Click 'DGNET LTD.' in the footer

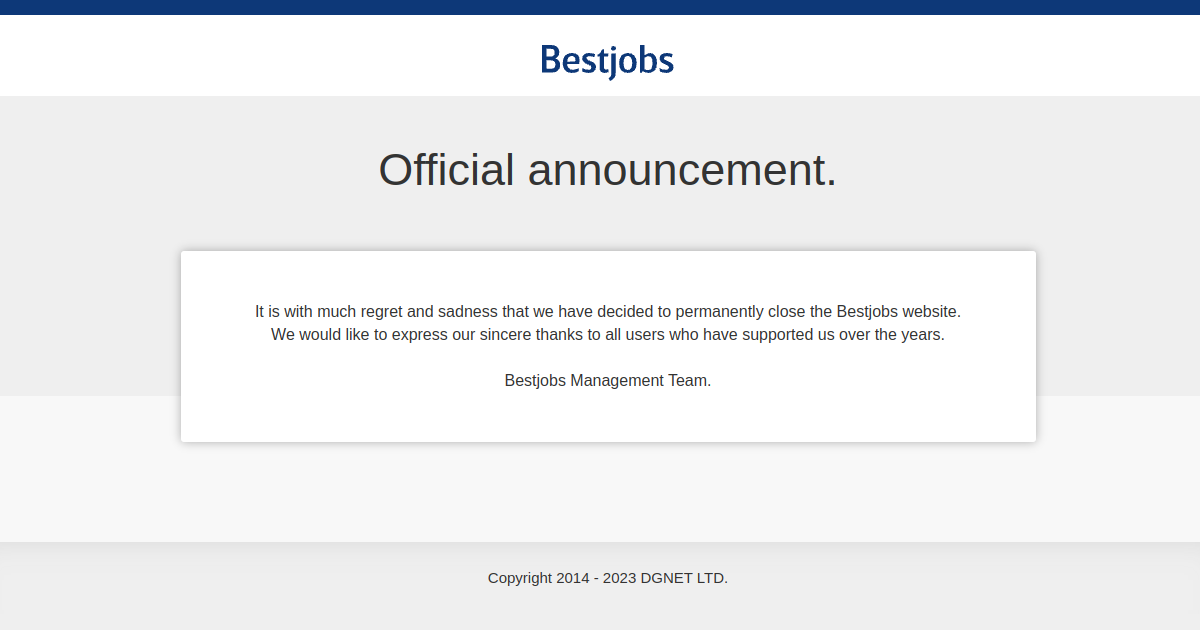coord(684,577)
